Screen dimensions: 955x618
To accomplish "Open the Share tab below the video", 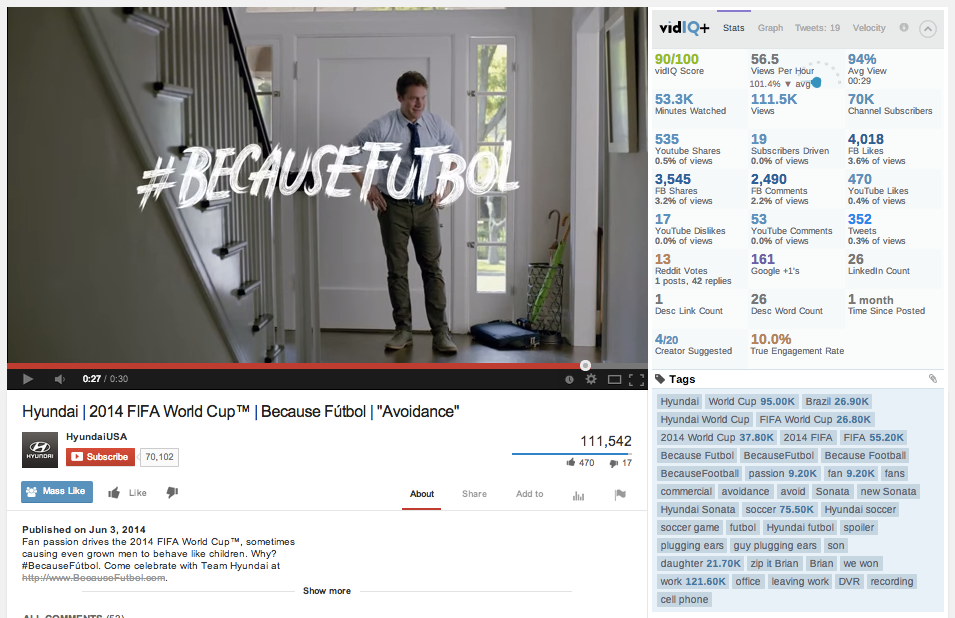I will tap(474, 494).
